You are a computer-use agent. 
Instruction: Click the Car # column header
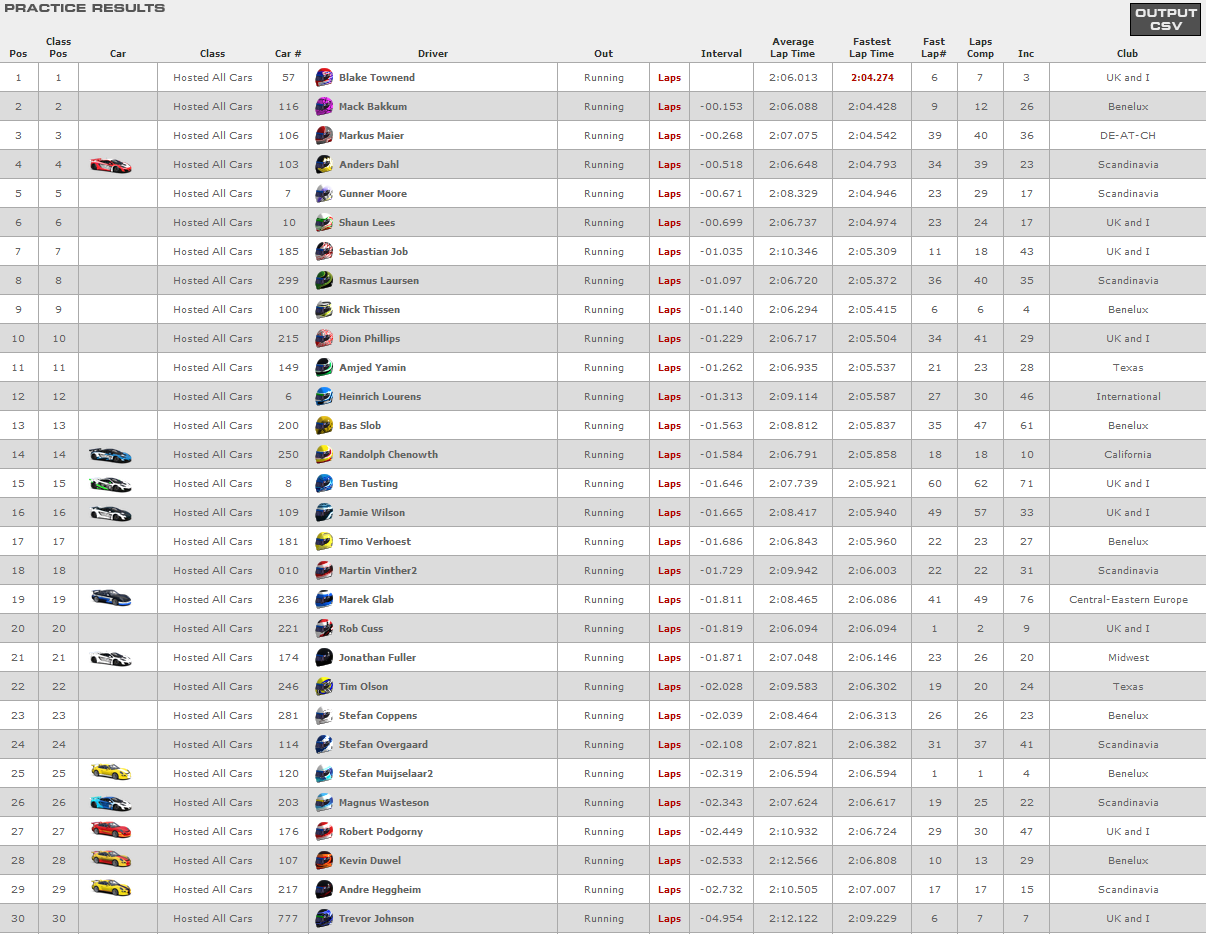(x=288, y=54)
